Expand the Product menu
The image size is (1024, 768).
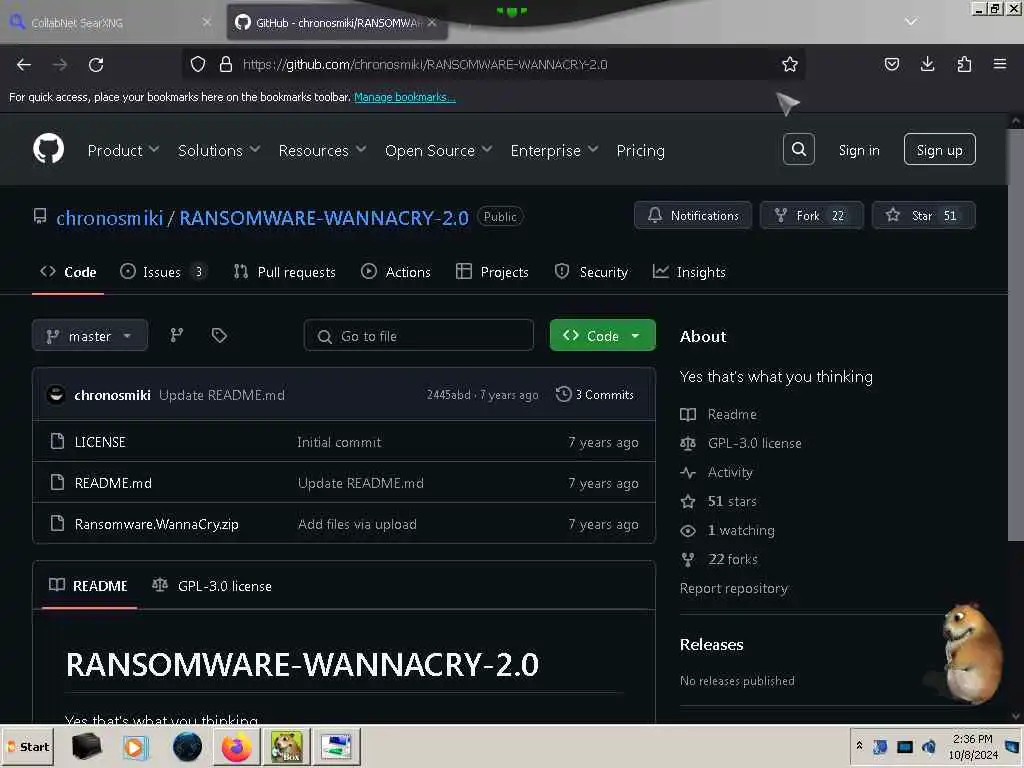[123, 150]
